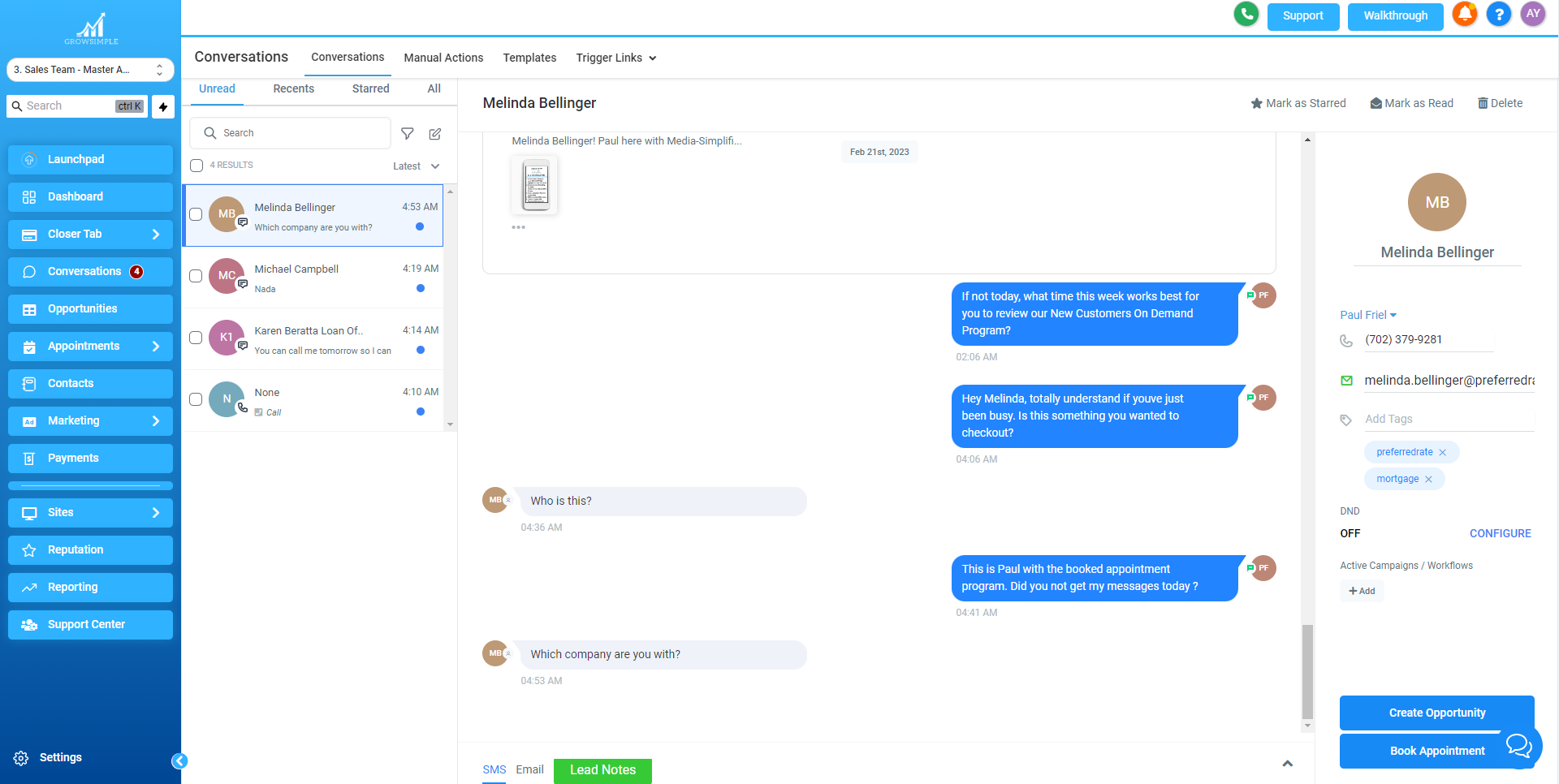
Task: Click the message thread vertical scrollbar
Action: click(x=1307, y=672)
